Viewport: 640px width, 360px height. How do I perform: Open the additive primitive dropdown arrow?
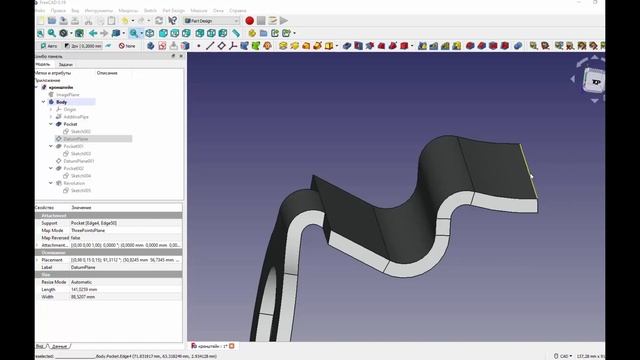pyautogui.click(x=336, y=46)
